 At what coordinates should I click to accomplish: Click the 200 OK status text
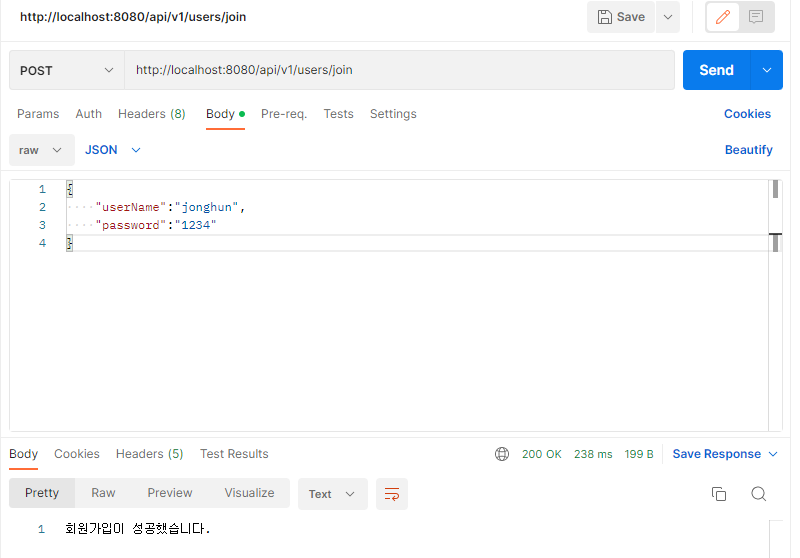pos(542,454)
